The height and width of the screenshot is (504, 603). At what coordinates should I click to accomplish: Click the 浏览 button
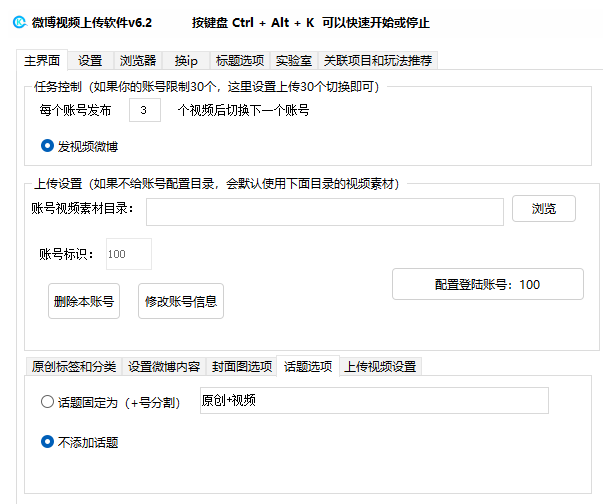coord(544,209)
